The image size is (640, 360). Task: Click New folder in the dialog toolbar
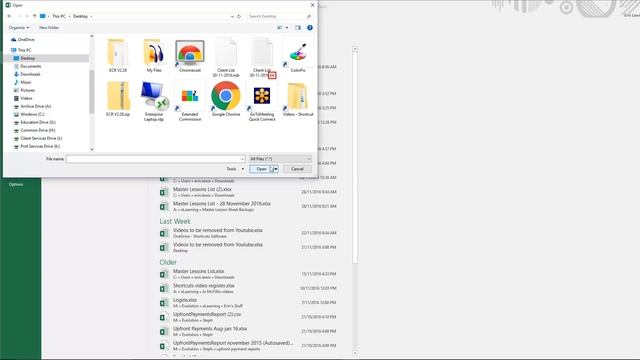point(49,28)
